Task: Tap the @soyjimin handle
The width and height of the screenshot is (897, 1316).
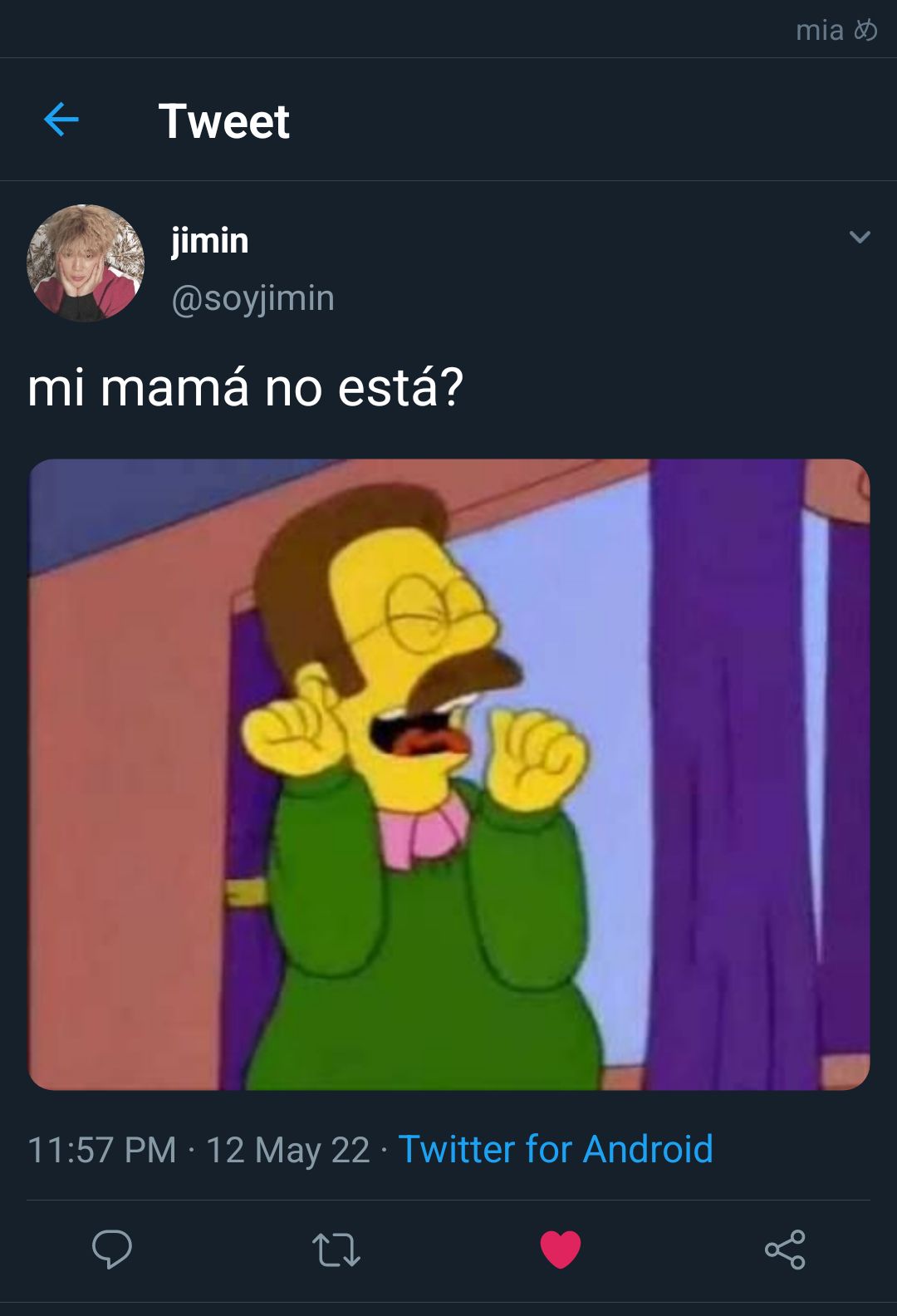Action: pyautogui.click(x=252, y=298)
